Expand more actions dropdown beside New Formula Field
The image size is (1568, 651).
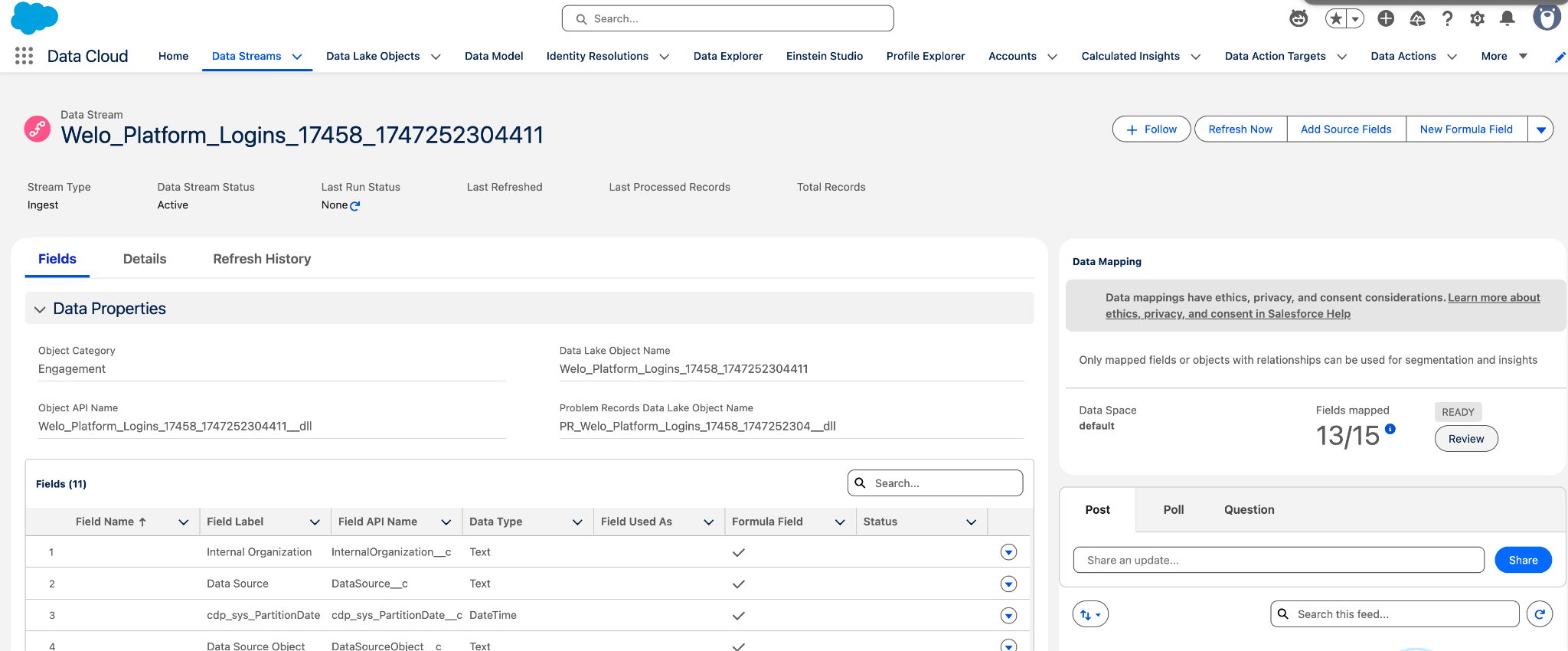[x=1540, y=129]
